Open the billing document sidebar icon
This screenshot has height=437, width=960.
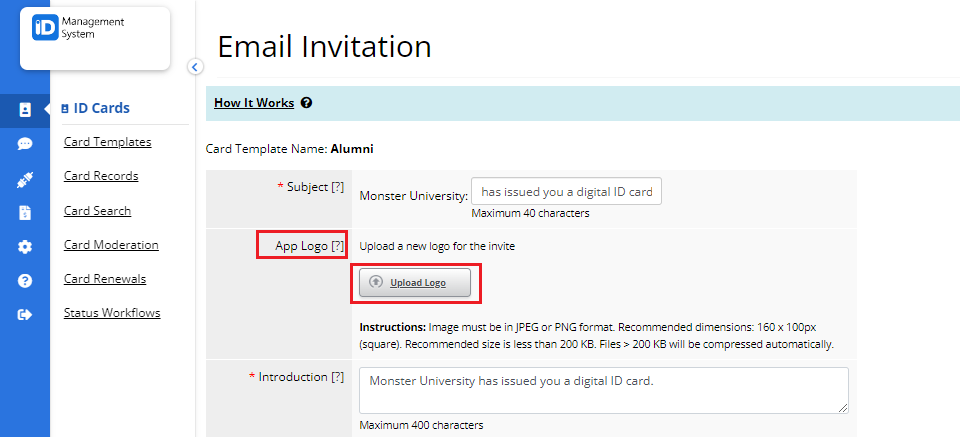(24, 213)
